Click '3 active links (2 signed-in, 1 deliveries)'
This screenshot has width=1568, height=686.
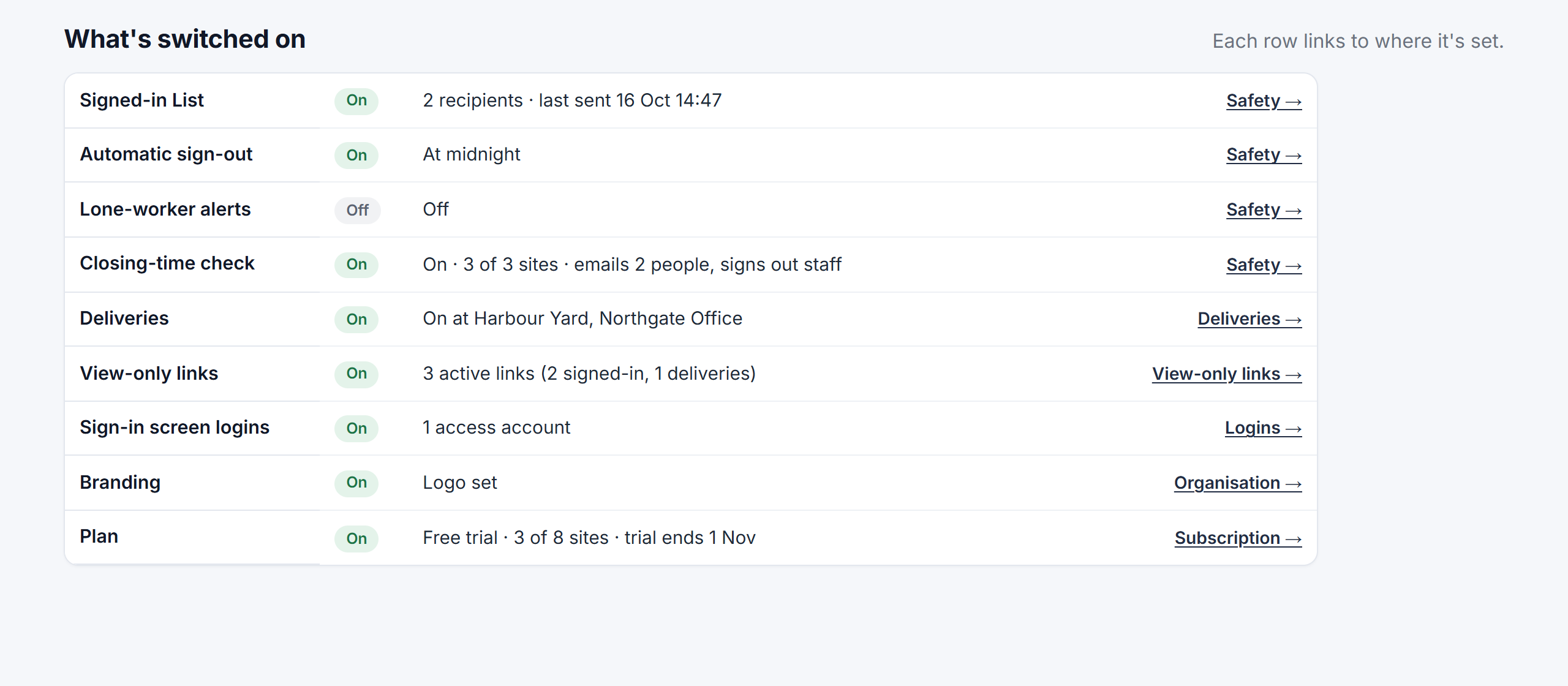(589, 374)
